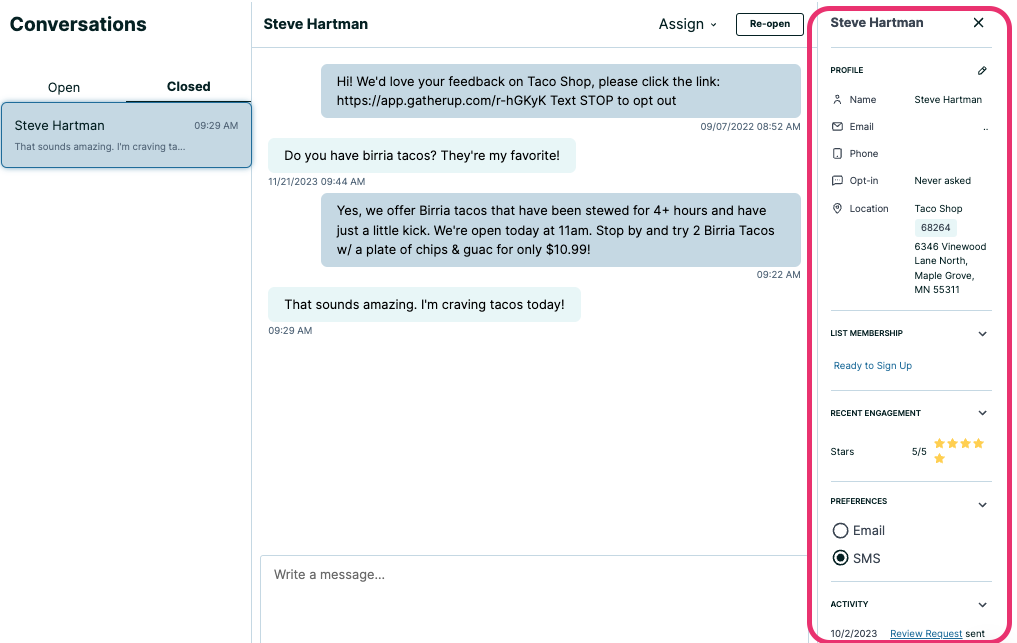Image resolution: width=1017 pixels, height=643 pixels.
Task: Collapse the List Membership section
Action: (x=981, y=333)
